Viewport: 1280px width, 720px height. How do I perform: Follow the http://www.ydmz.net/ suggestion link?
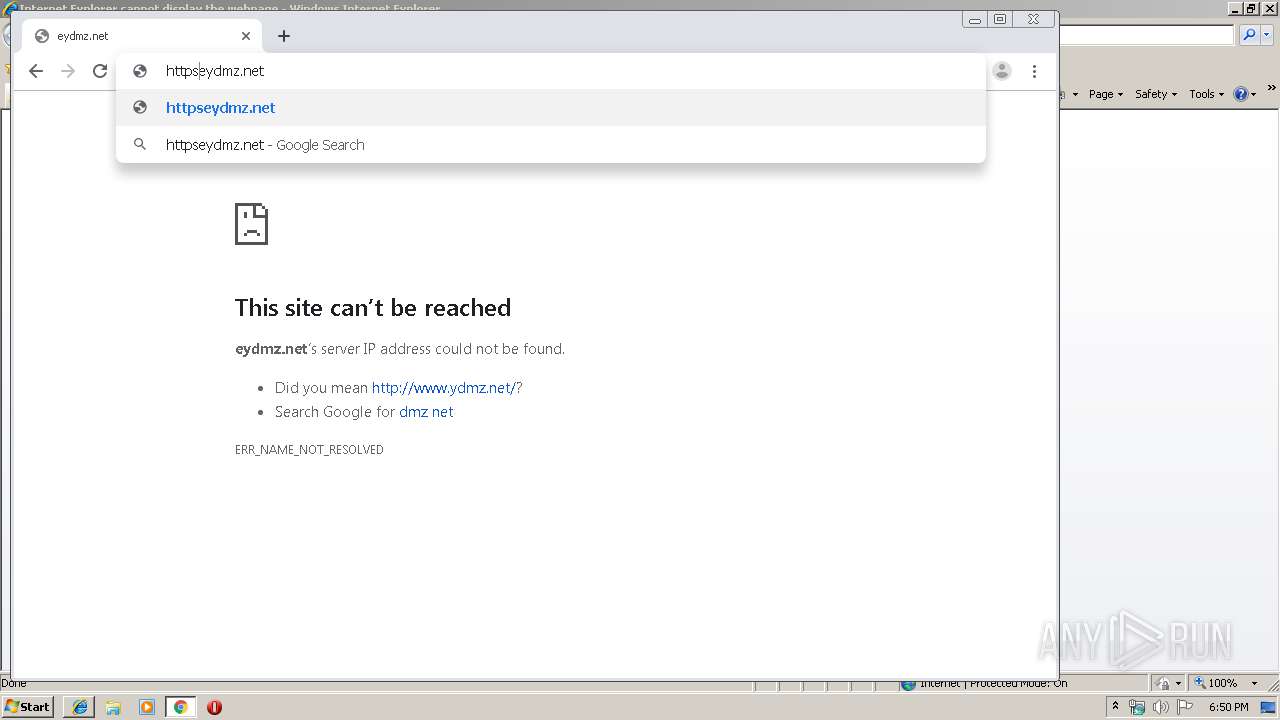[x=444, y=388]
